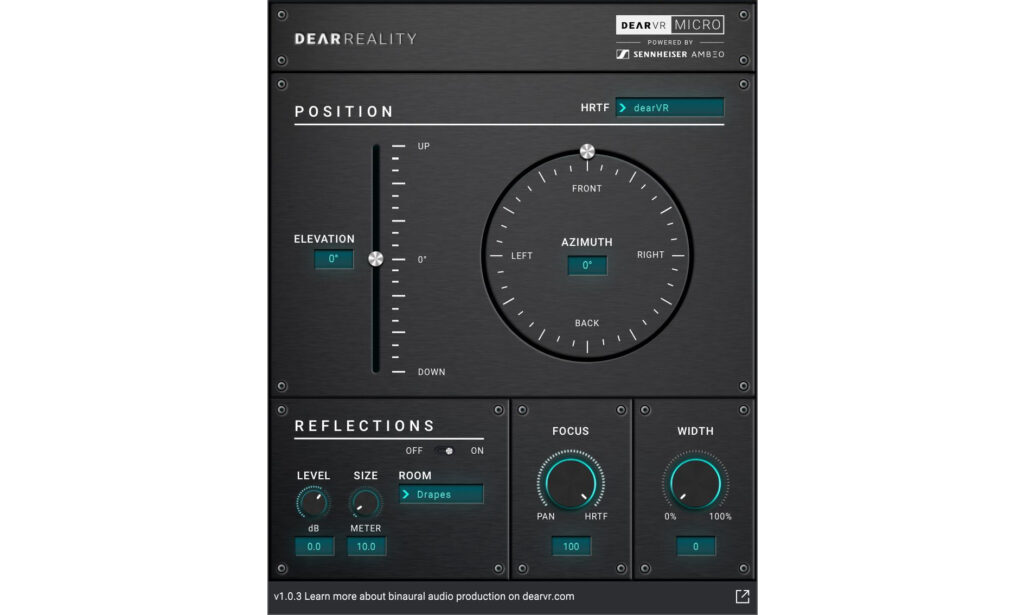Viewport: 1024px width, 615px height.
Task: Click the REFLECTIONS section heading
Action: pyautogui.click(x=365, y=426)
